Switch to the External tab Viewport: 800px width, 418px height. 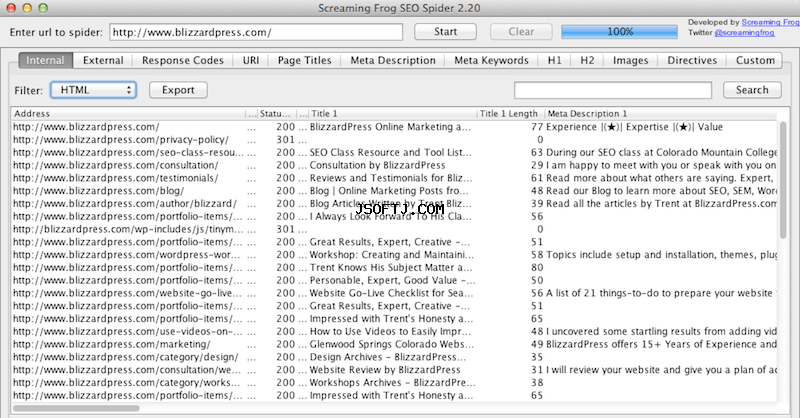[103, 60]
